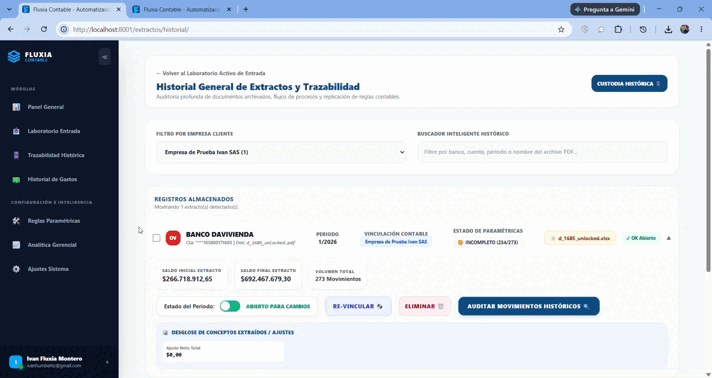This screenshot has height=378, width=712.
Task: Click the Saldo Final Extracto value $692.467.679,30
Action: tap(266, 279)
